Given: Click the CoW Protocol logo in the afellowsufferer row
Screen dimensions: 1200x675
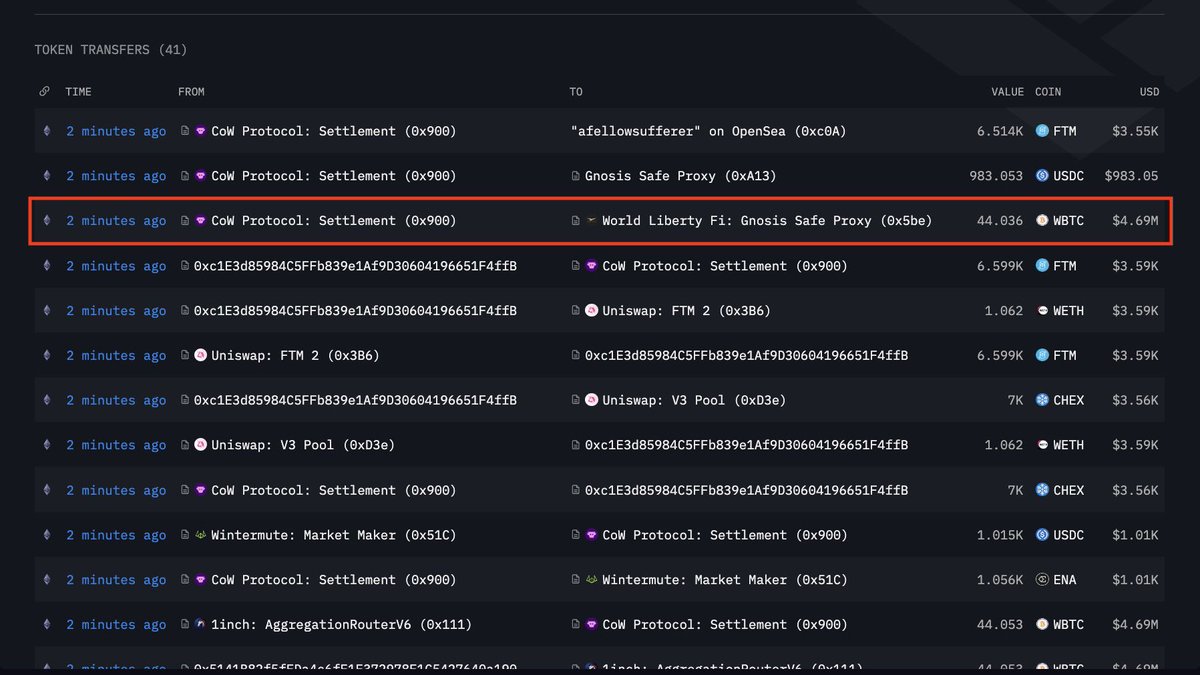Looking at the screenshot, I should click(200, 131).
